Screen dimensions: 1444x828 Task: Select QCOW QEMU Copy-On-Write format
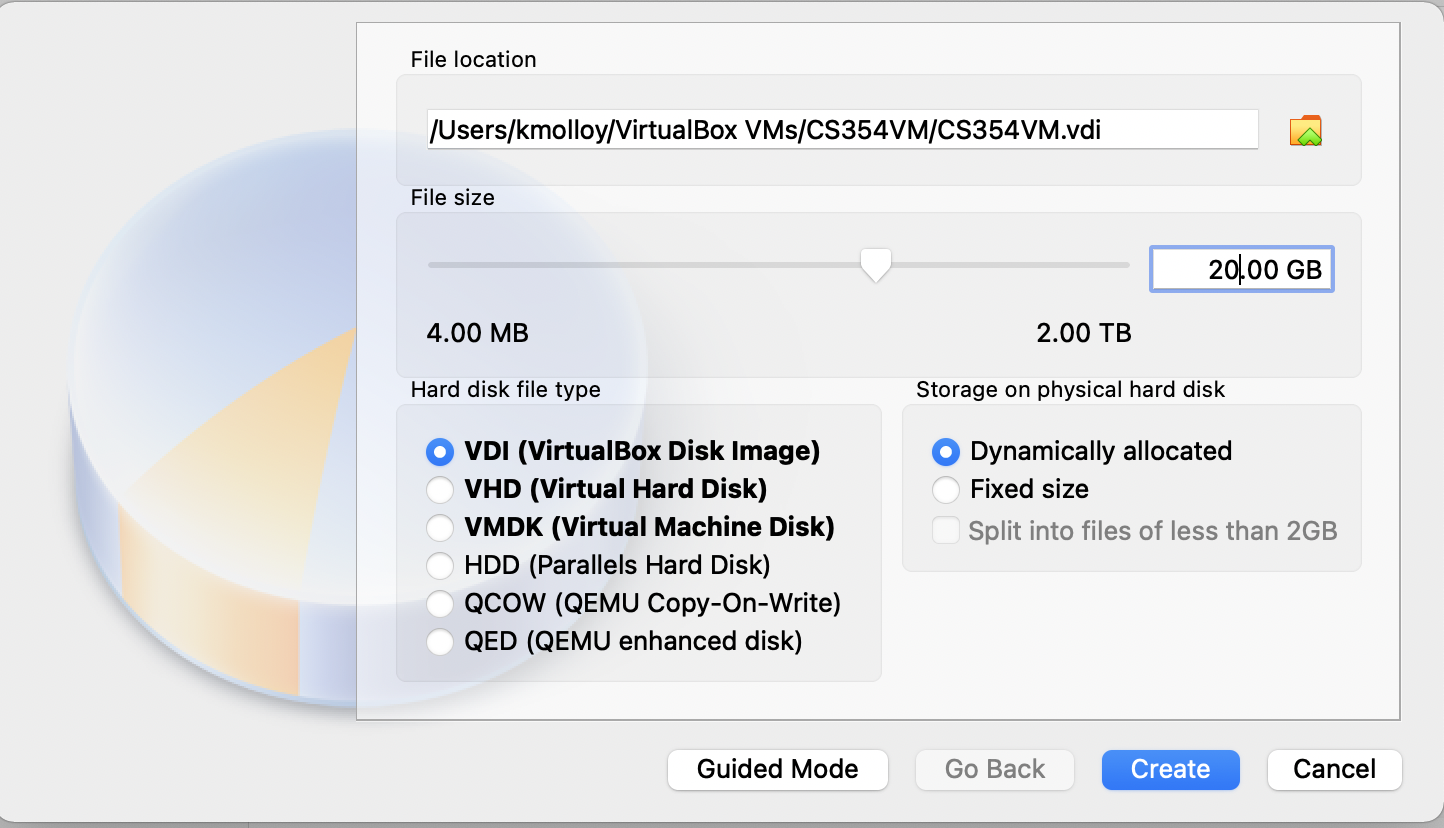tap(440, 603)
